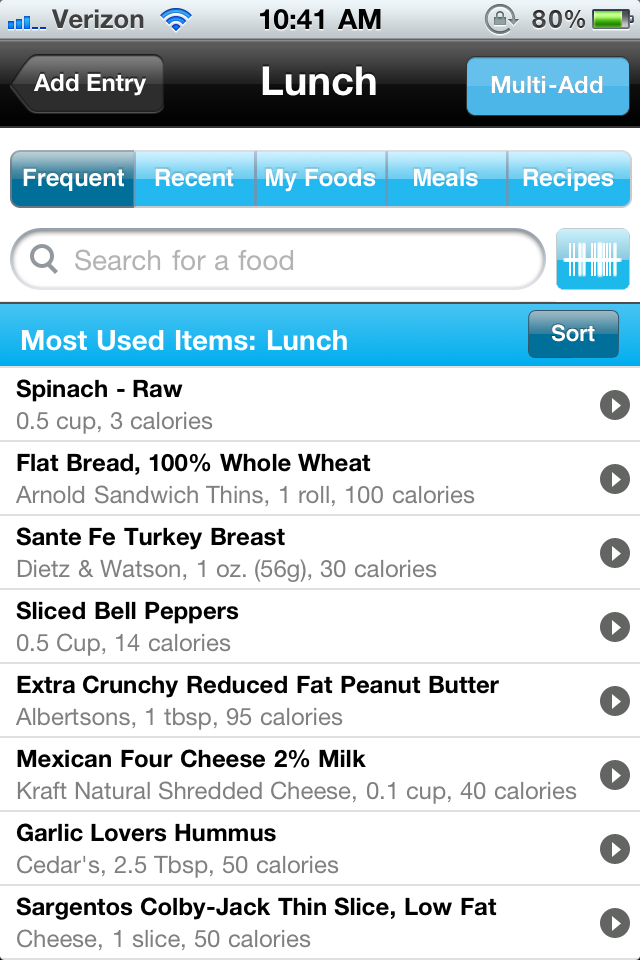The image size is (640, 960).
Task: Tap arrow for Extra Crunchy Reduced Fat Peanut Butter
Action: tap(614, 701)
